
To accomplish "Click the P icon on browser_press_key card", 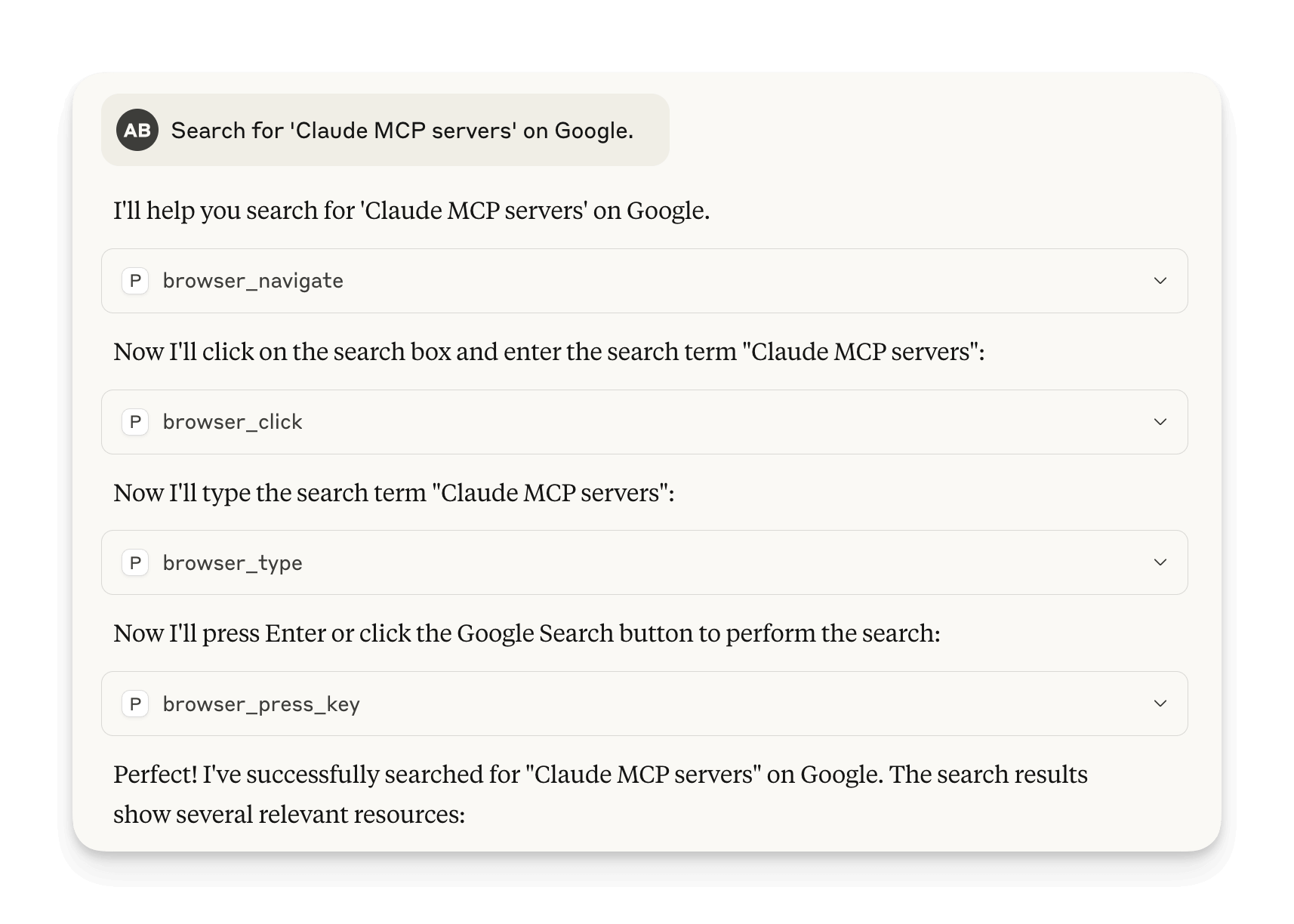I will click(x=136, y=704).
